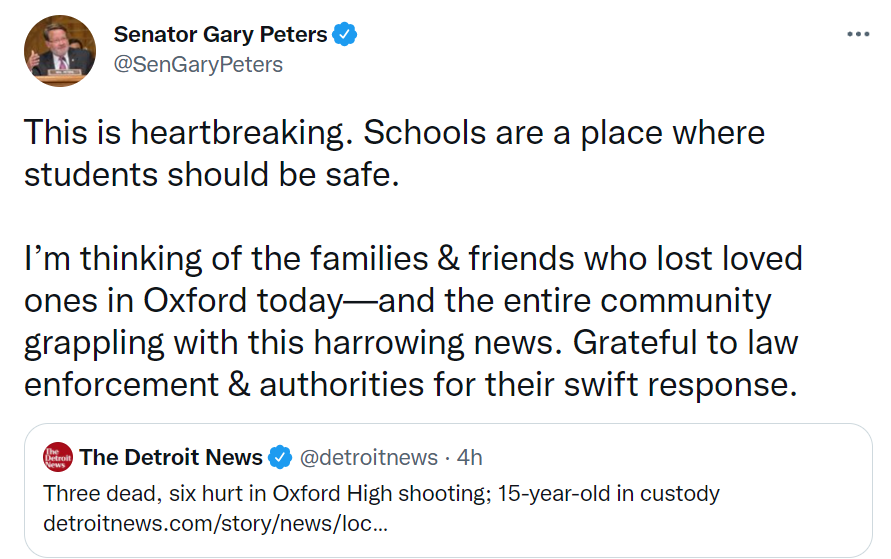This screenshot has height=559, width=891.
Task: Open Senator Gary Peters' profile photo
Action: click(x=59, y=50)
